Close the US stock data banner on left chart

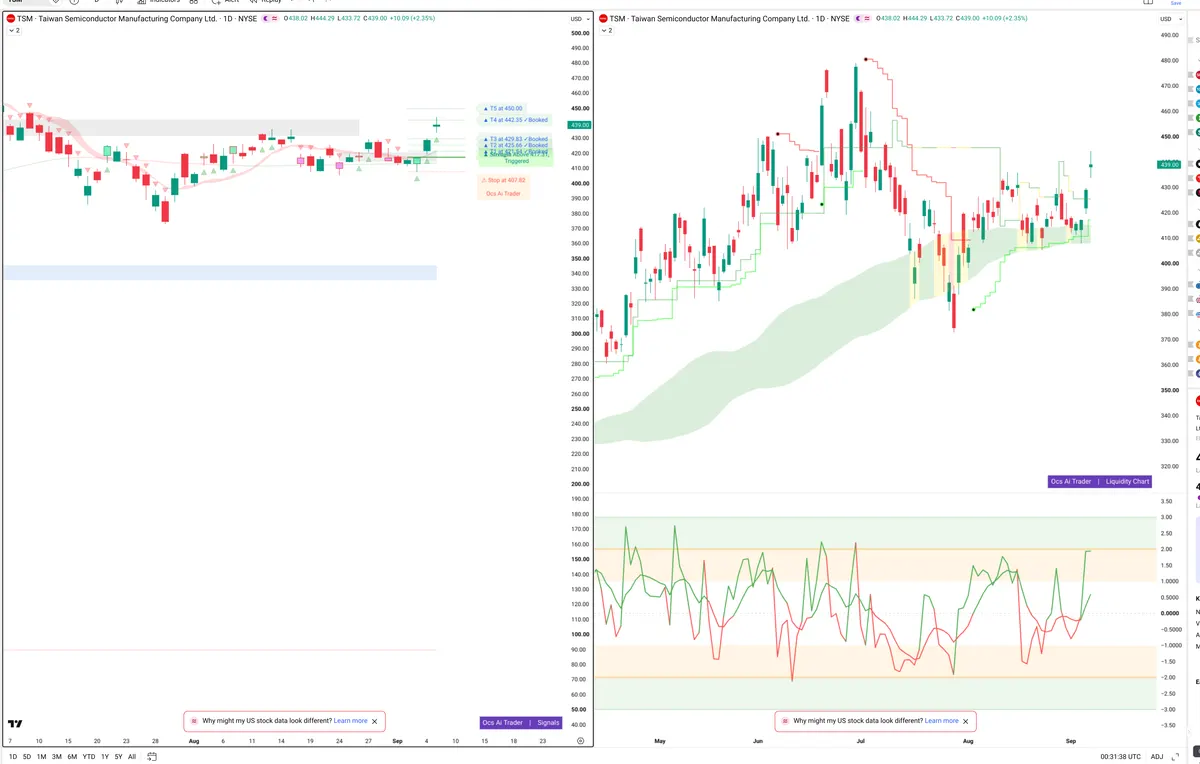click(375, 721)
